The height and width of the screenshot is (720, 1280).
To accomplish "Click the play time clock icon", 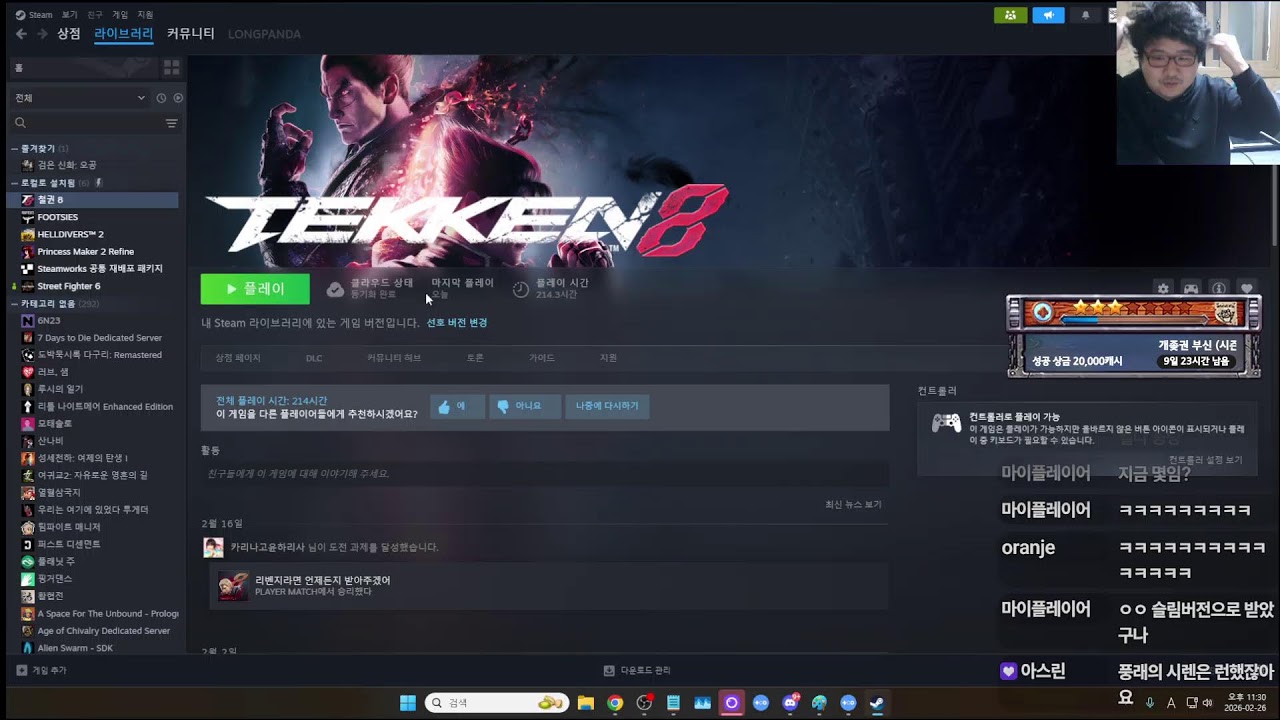I will point(521,289).
